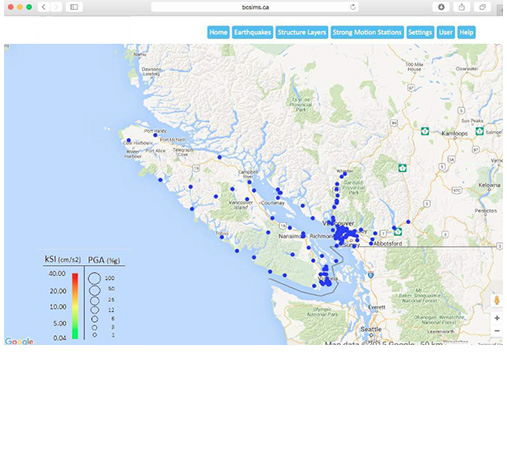This screenshot has height=472, width=507.
Task: Reload the page using refresh icon
Action: (x=353, y=7)
